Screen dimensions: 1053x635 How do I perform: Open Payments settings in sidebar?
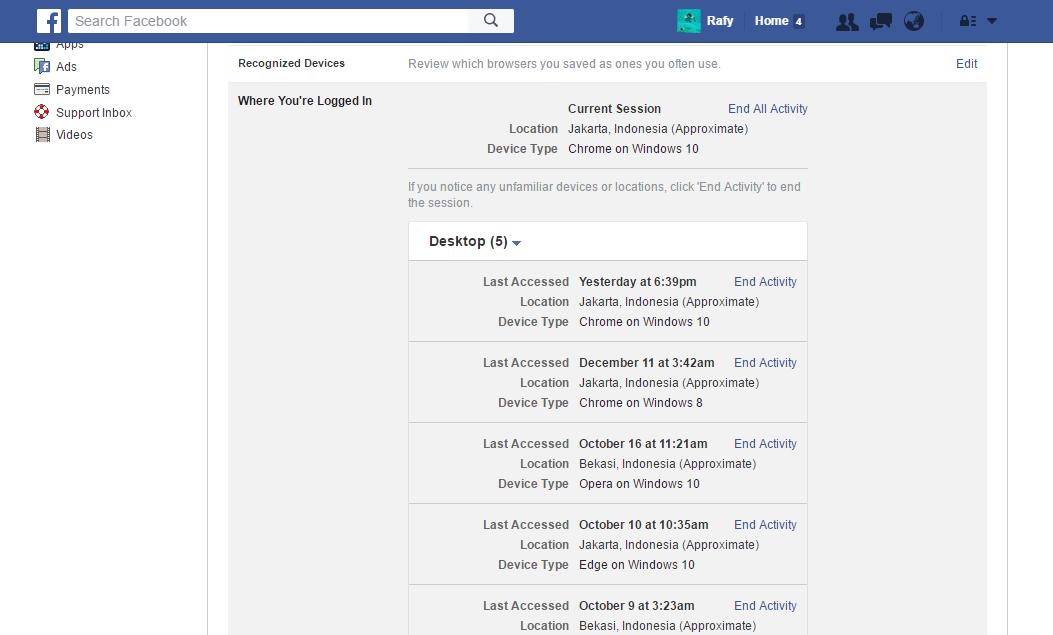click(x=83, y=89)
